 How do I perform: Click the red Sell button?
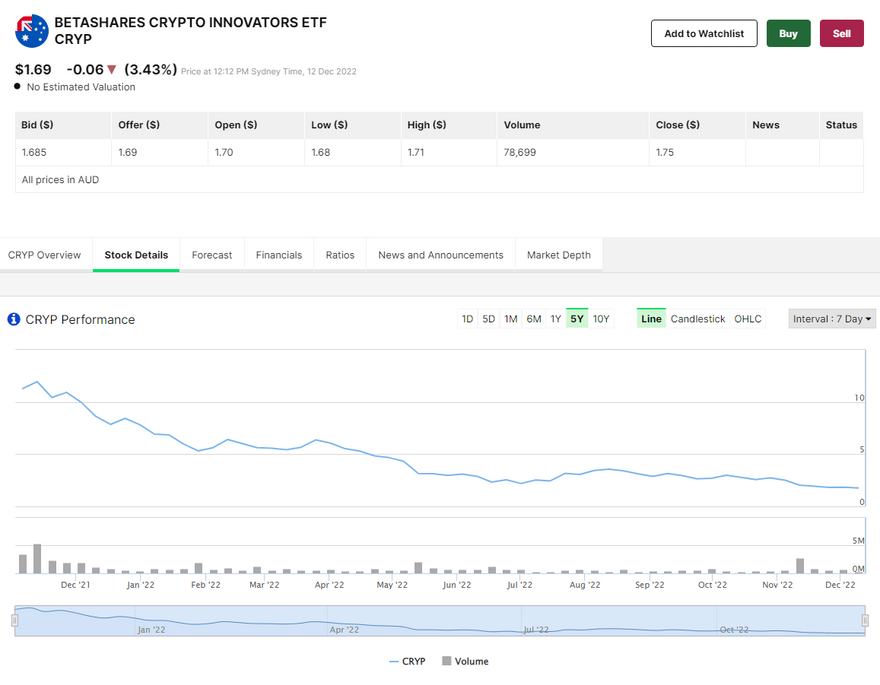pyautogui.click(x=841, y=34)
